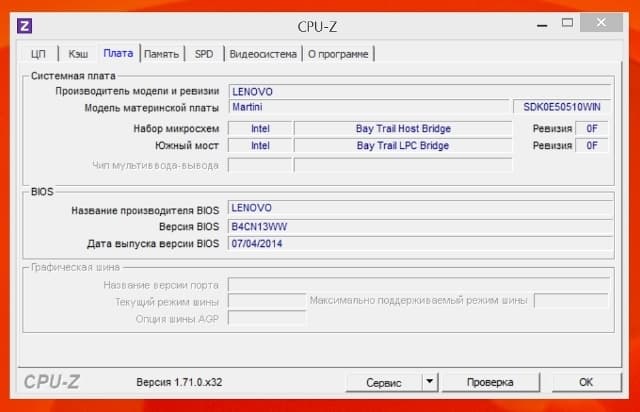The height and width of the screenshot is (412, 640).
Task: Click the CPU-Z app icon in title bar
Action: click(24, 26)
